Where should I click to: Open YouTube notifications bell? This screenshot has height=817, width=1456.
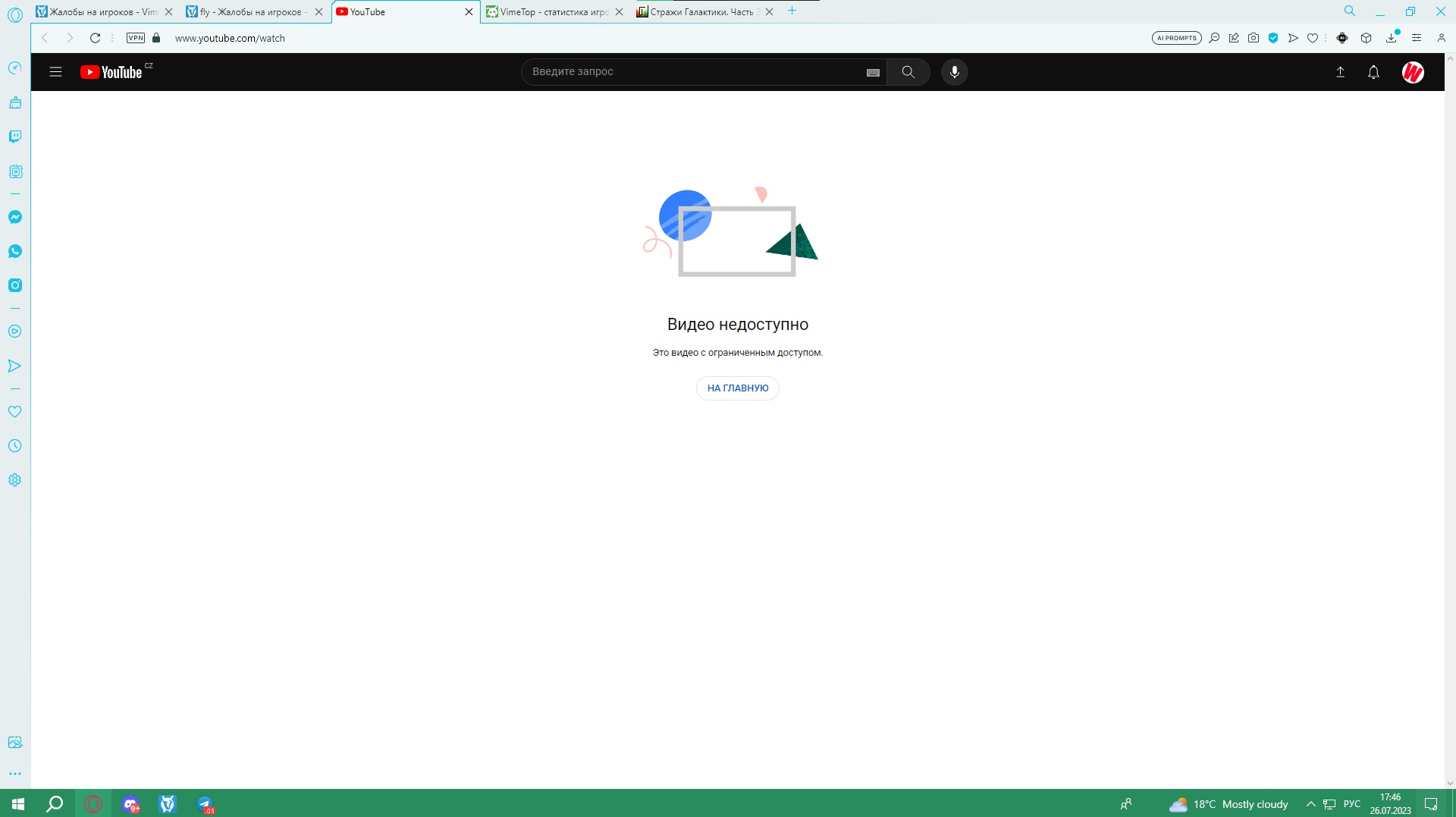[1373, 72]
